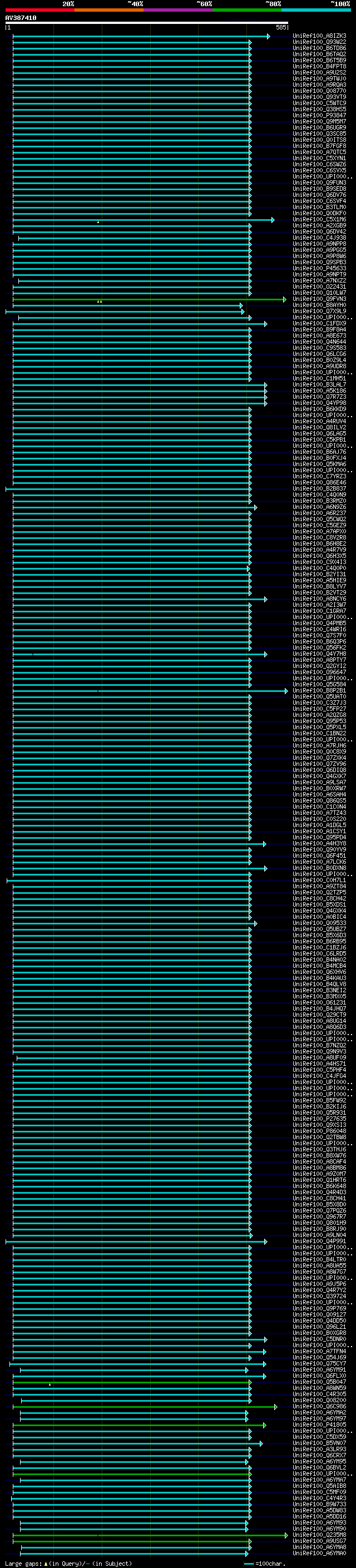
Task: Click the hit label UniRef100_Q7X9L9
Action: [319, 311]
